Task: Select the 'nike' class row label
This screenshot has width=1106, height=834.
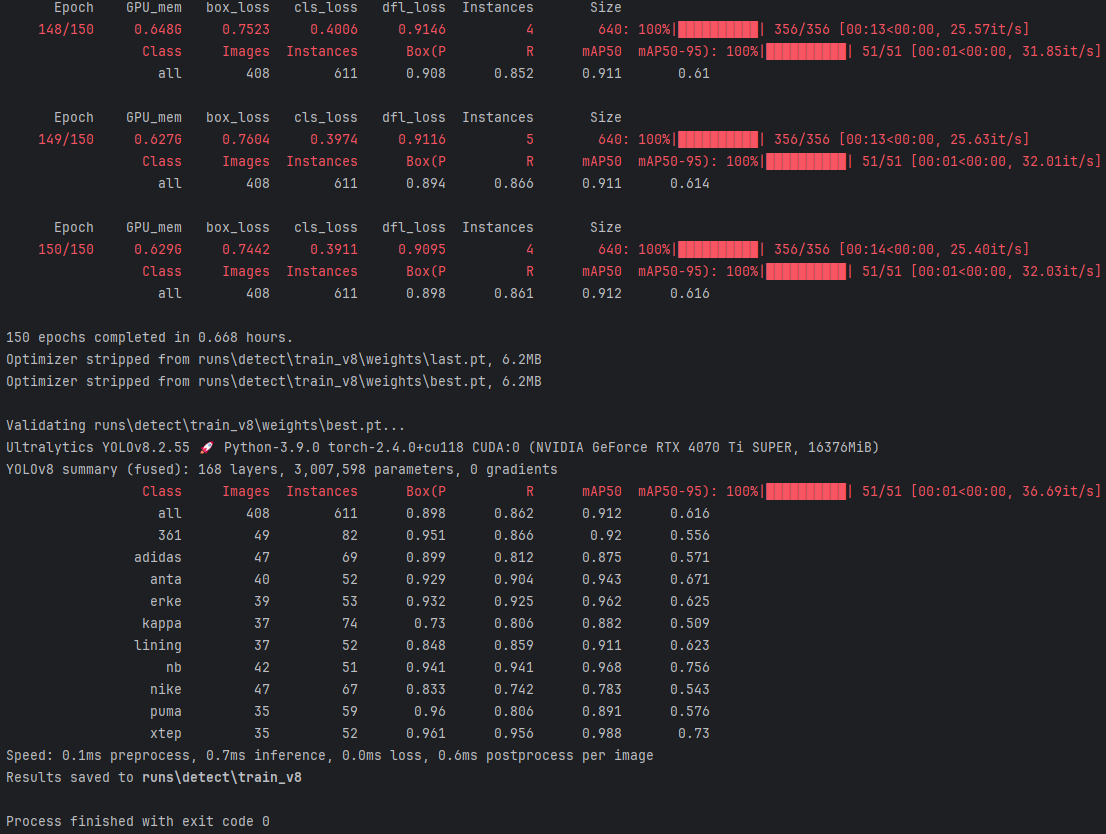Action: 166,689
